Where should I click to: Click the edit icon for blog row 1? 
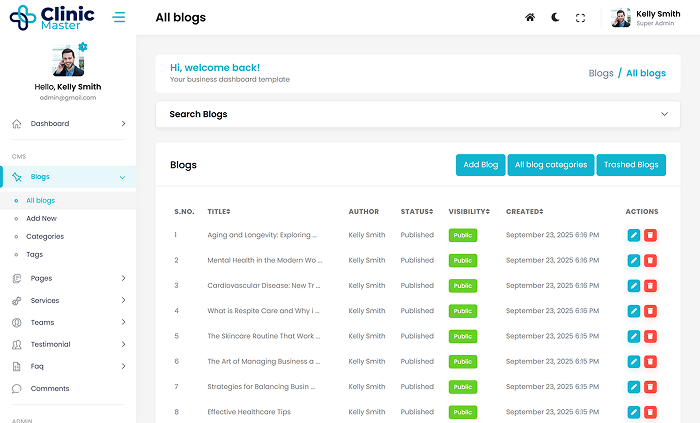[633, 235]
